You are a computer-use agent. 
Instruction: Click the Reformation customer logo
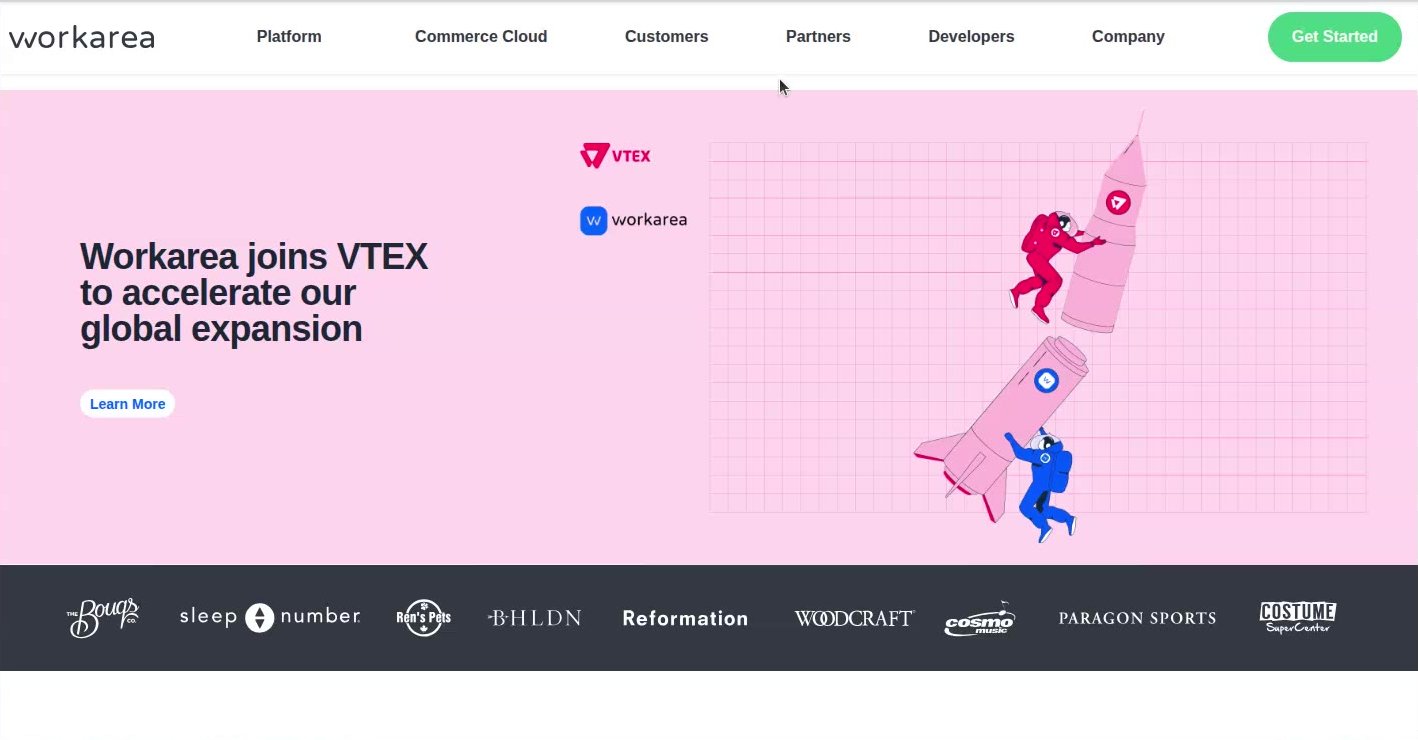(685, 619)
